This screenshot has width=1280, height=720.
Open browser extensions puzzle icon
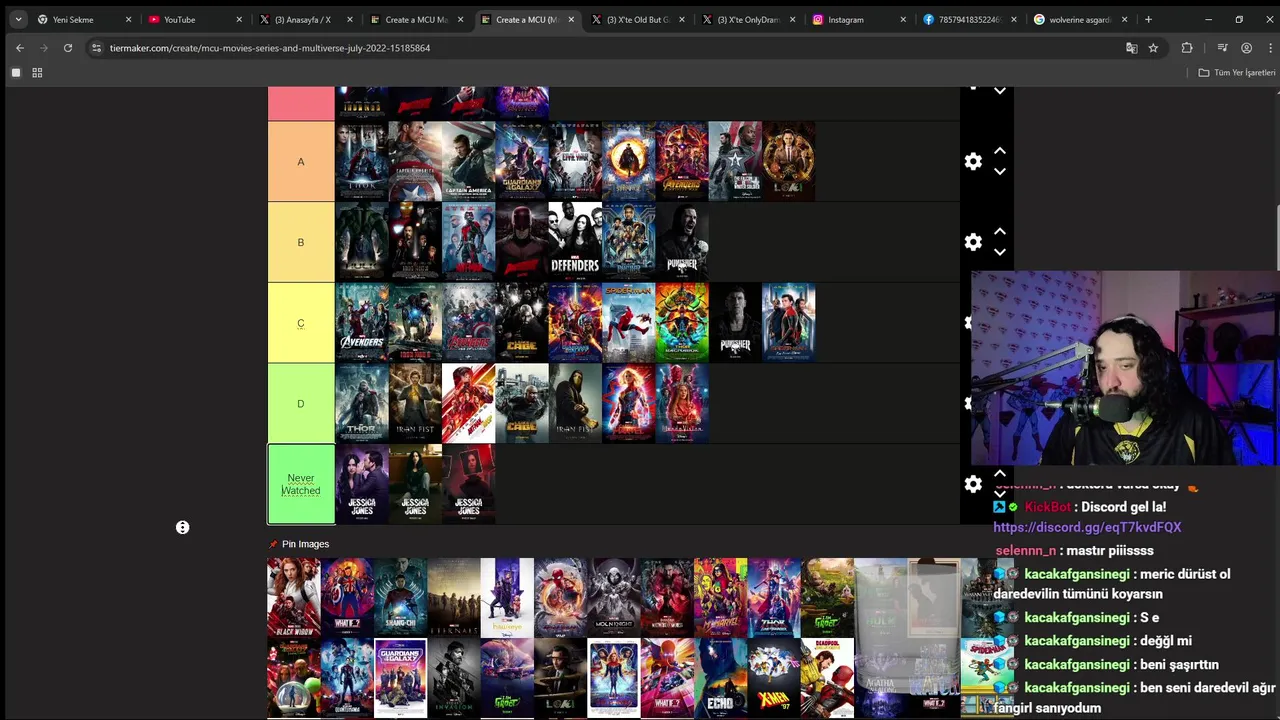click(x=1187, y=48)
